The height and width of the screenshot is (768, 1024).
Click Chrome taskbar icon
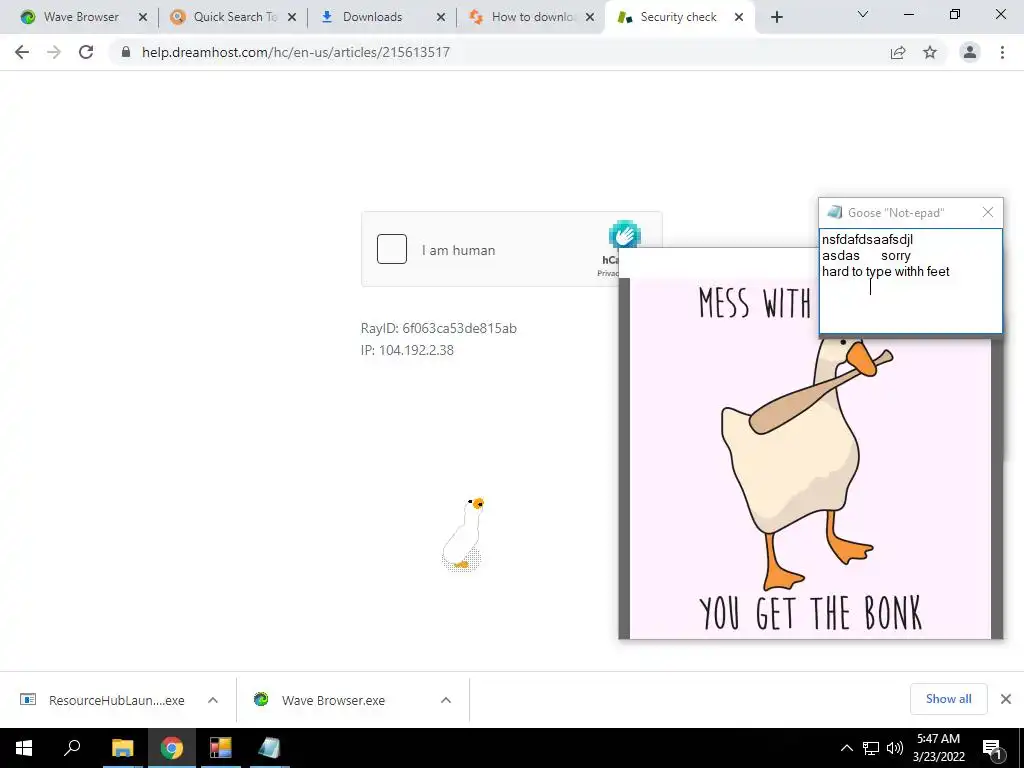coord(171,748)
